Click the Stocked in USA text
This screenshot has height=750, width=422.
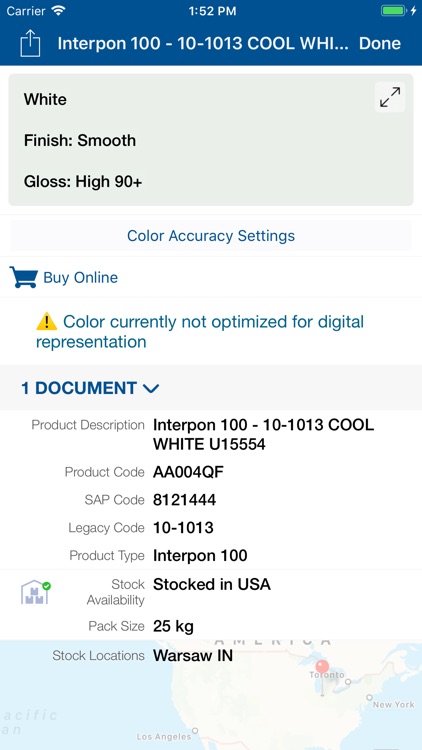(212, 584)
